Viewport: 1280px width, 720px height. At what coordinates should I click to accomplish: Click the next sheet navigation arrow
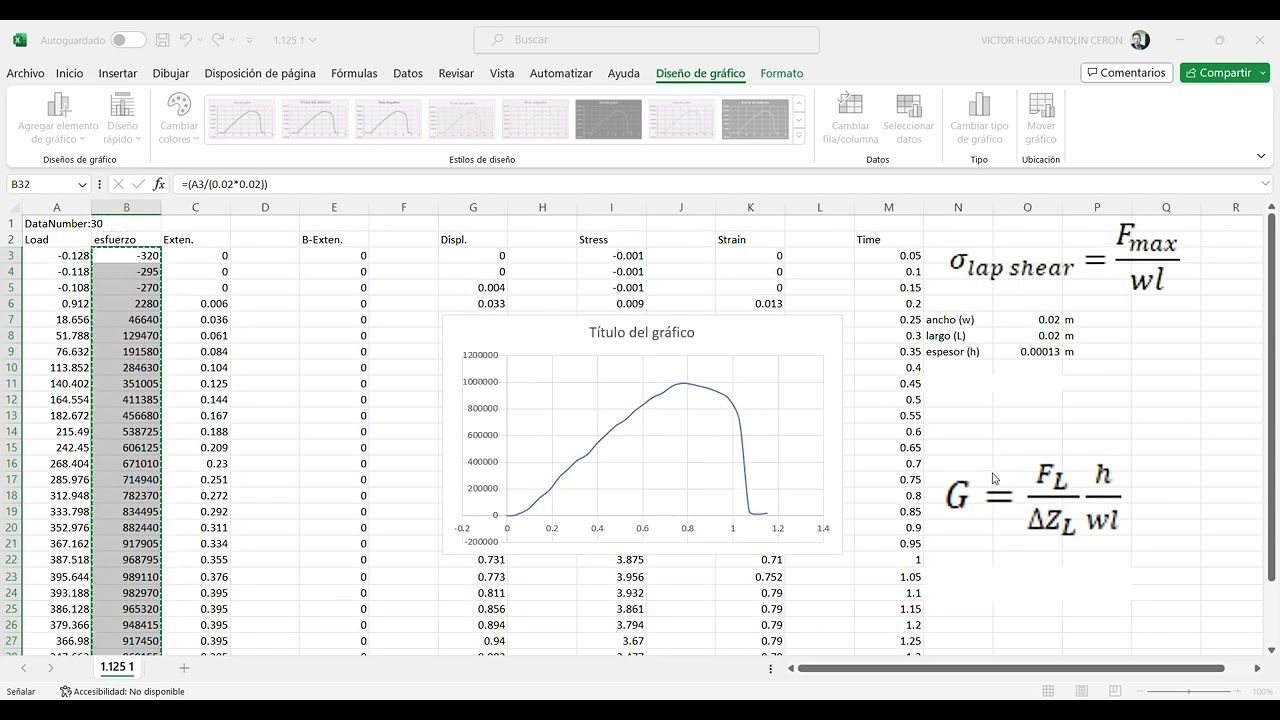tap(51, 667)
